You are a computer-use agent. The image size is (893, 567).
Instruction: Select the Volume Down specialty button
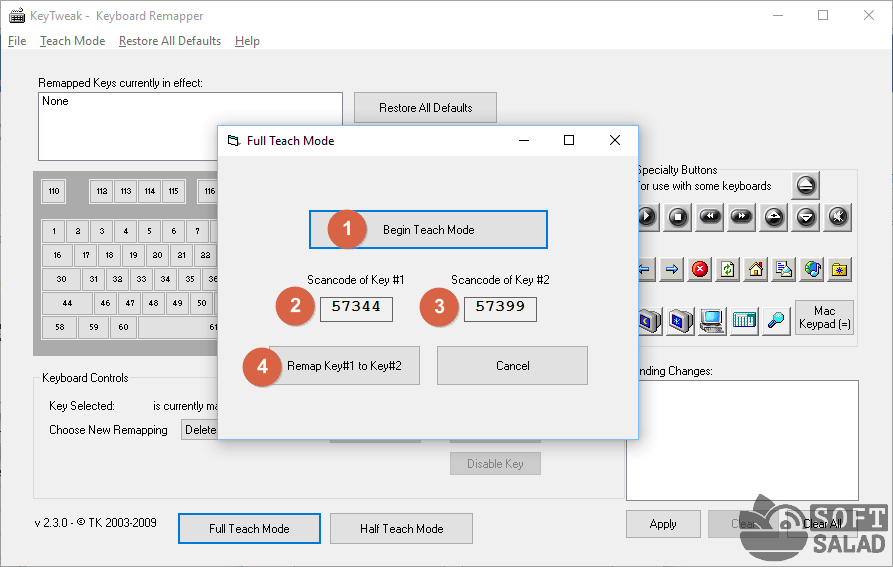[806, 216]
